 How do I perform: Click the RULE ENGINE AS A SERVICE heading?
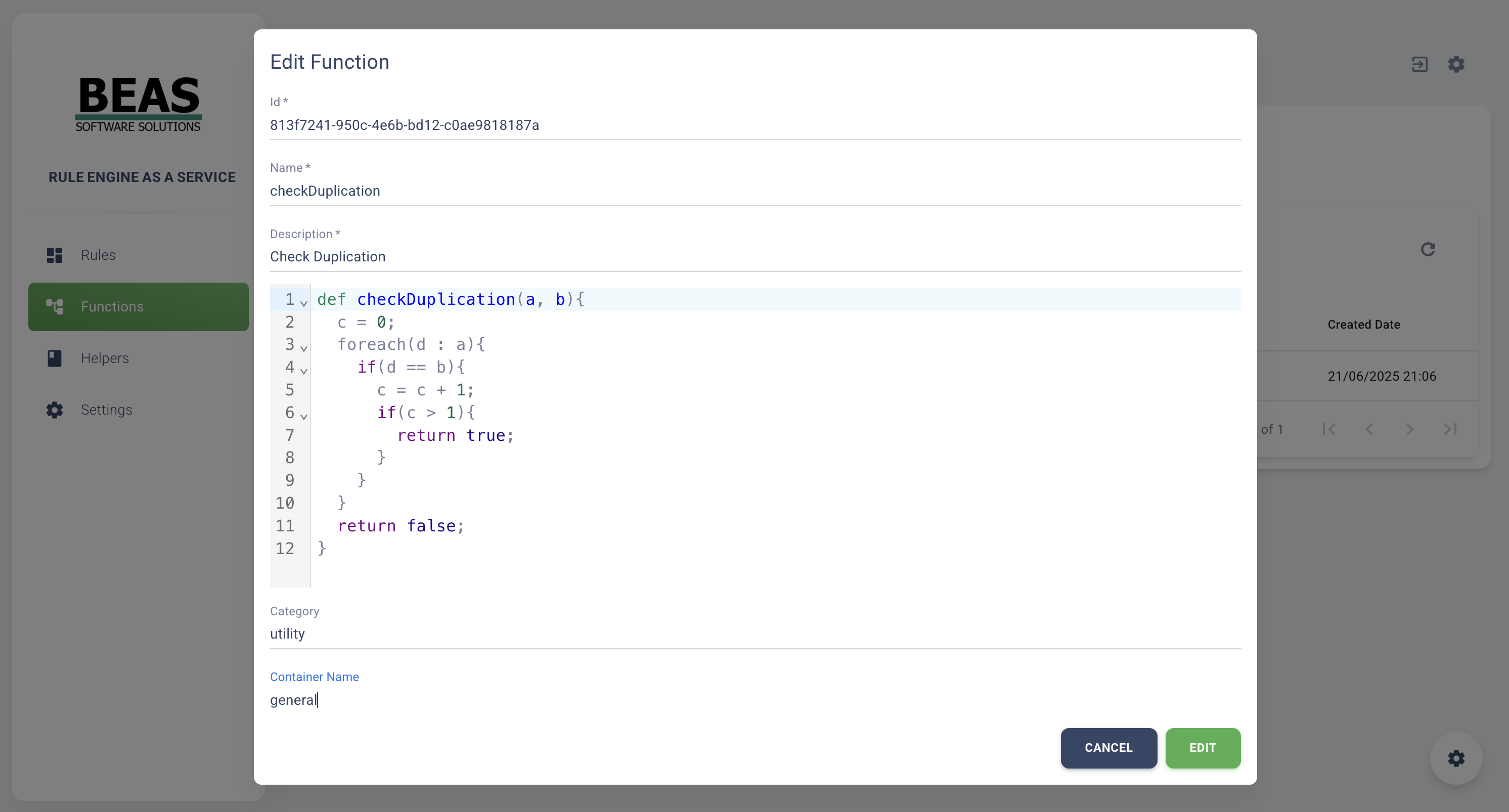(142, 177)
